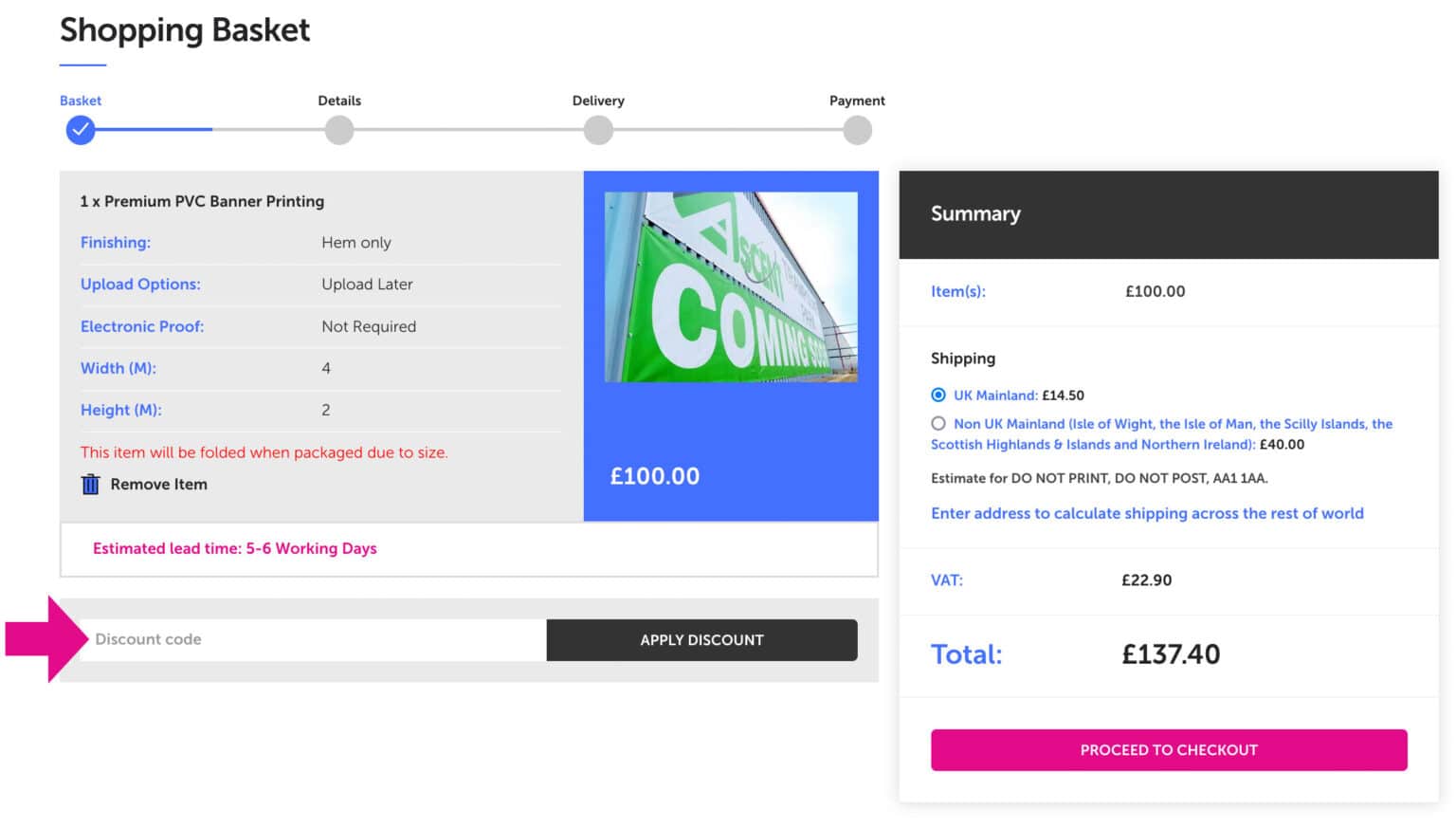This screenshot has height=828, width=1456.
Task: Click the blue checkmark in the progress bar
Action: 80,130
